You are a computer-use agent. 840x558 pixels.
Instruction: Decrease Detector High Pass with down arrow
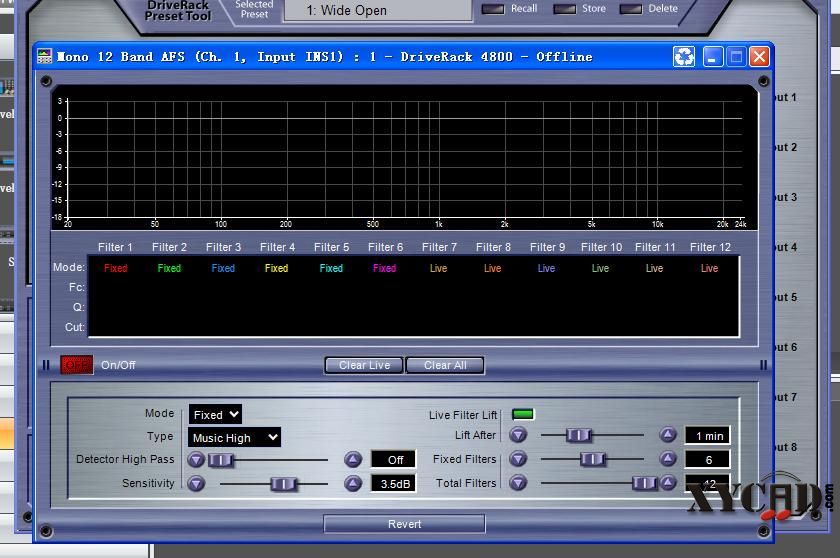[x=196, y=459]
